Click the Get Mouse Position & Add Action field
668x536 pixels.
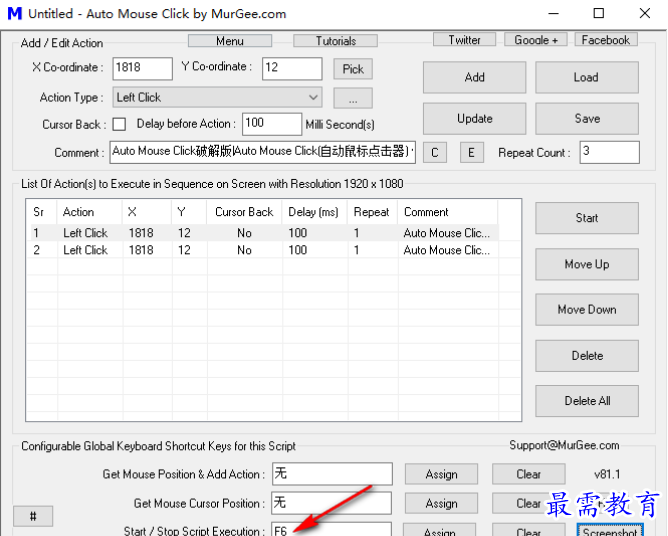click(x=332, y=474)
